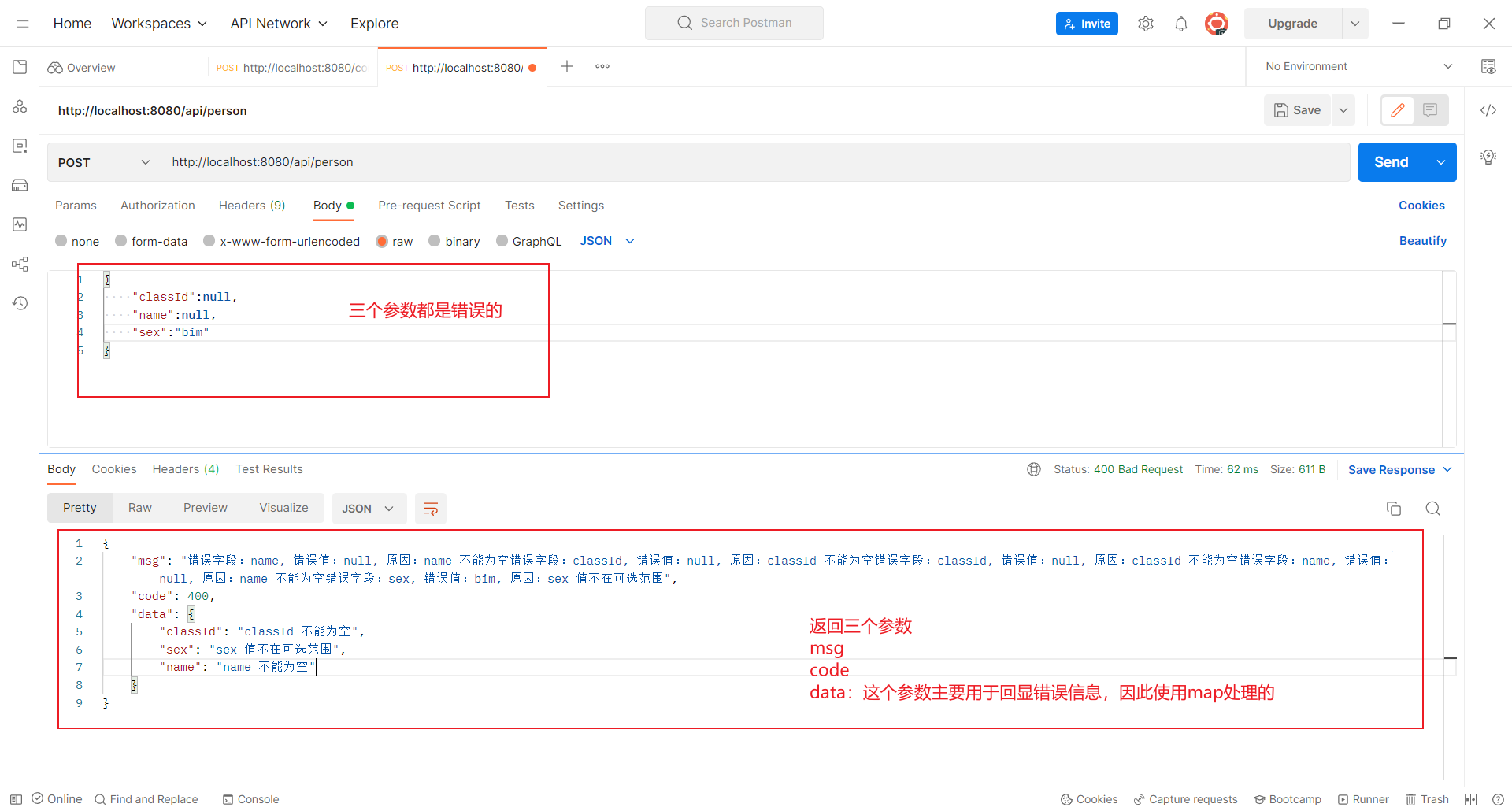Open the POST method dropdown
The image size is (1512, 811).
click(x=103, y=162)
